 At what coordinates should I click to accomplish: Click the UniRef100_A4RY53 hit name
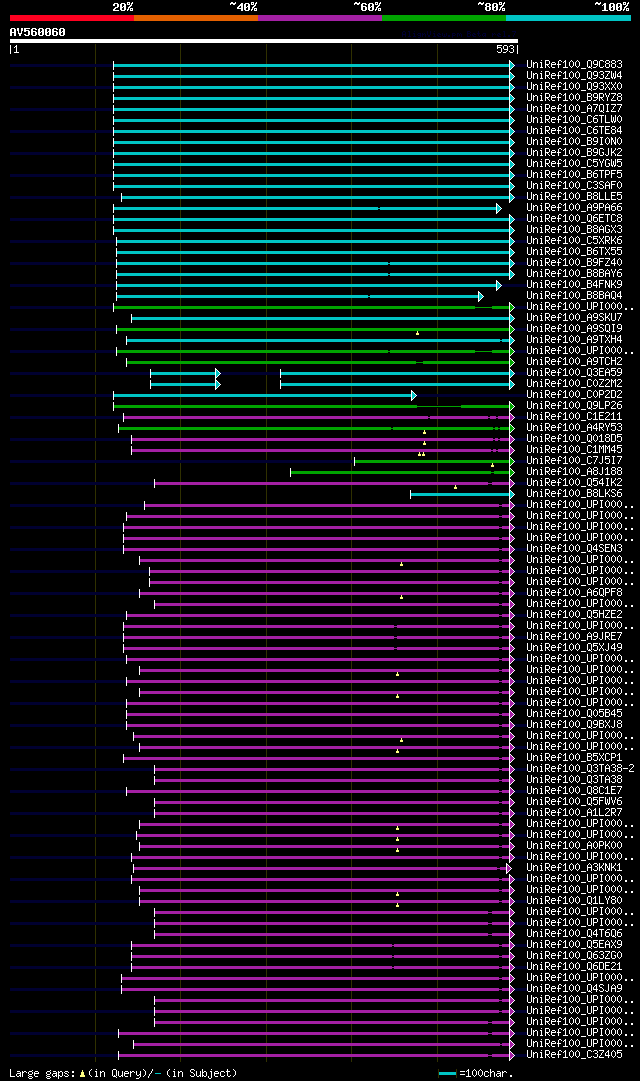574,429
